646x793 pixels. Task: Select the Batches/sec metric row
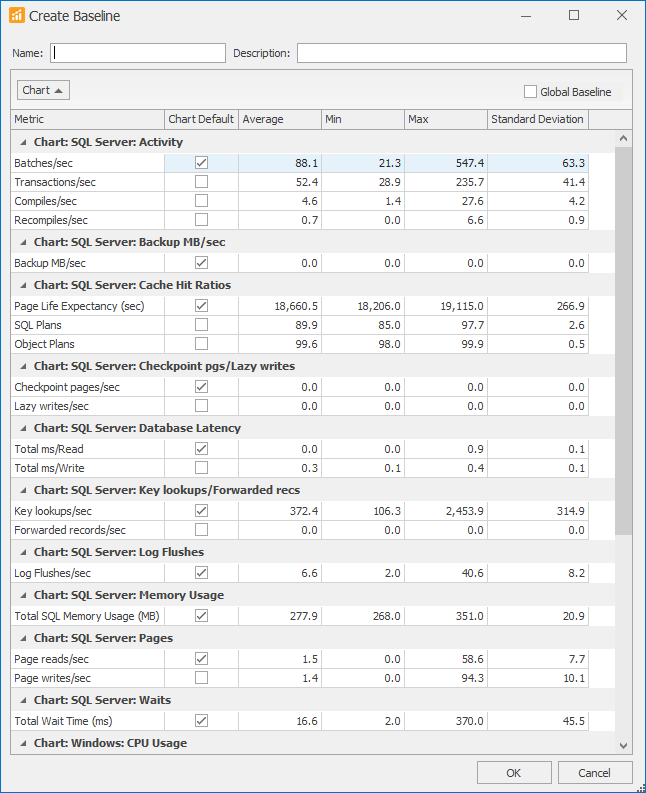point(299,163)
